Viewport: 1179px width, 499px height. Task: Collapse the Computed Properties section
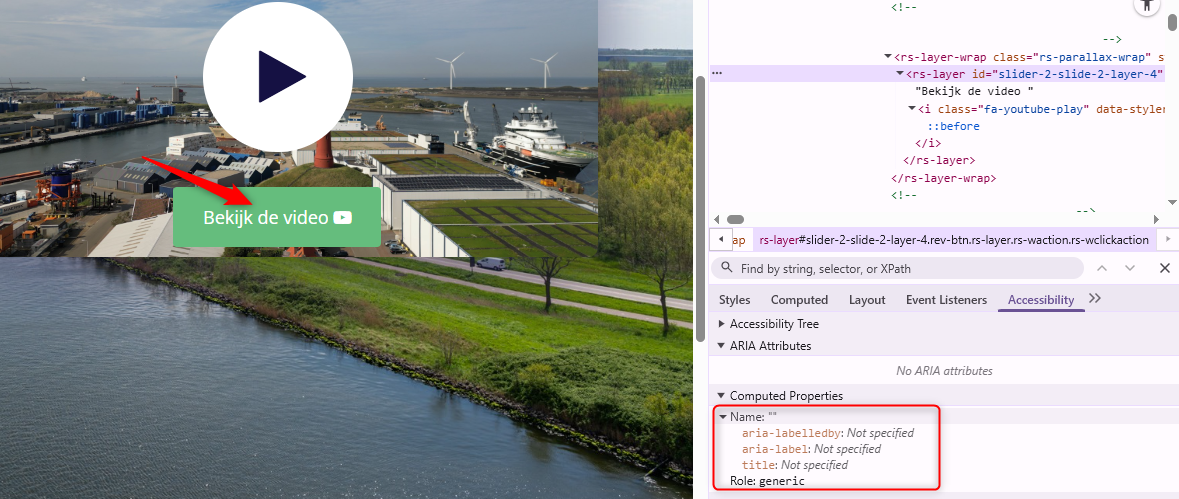point(723,396)
